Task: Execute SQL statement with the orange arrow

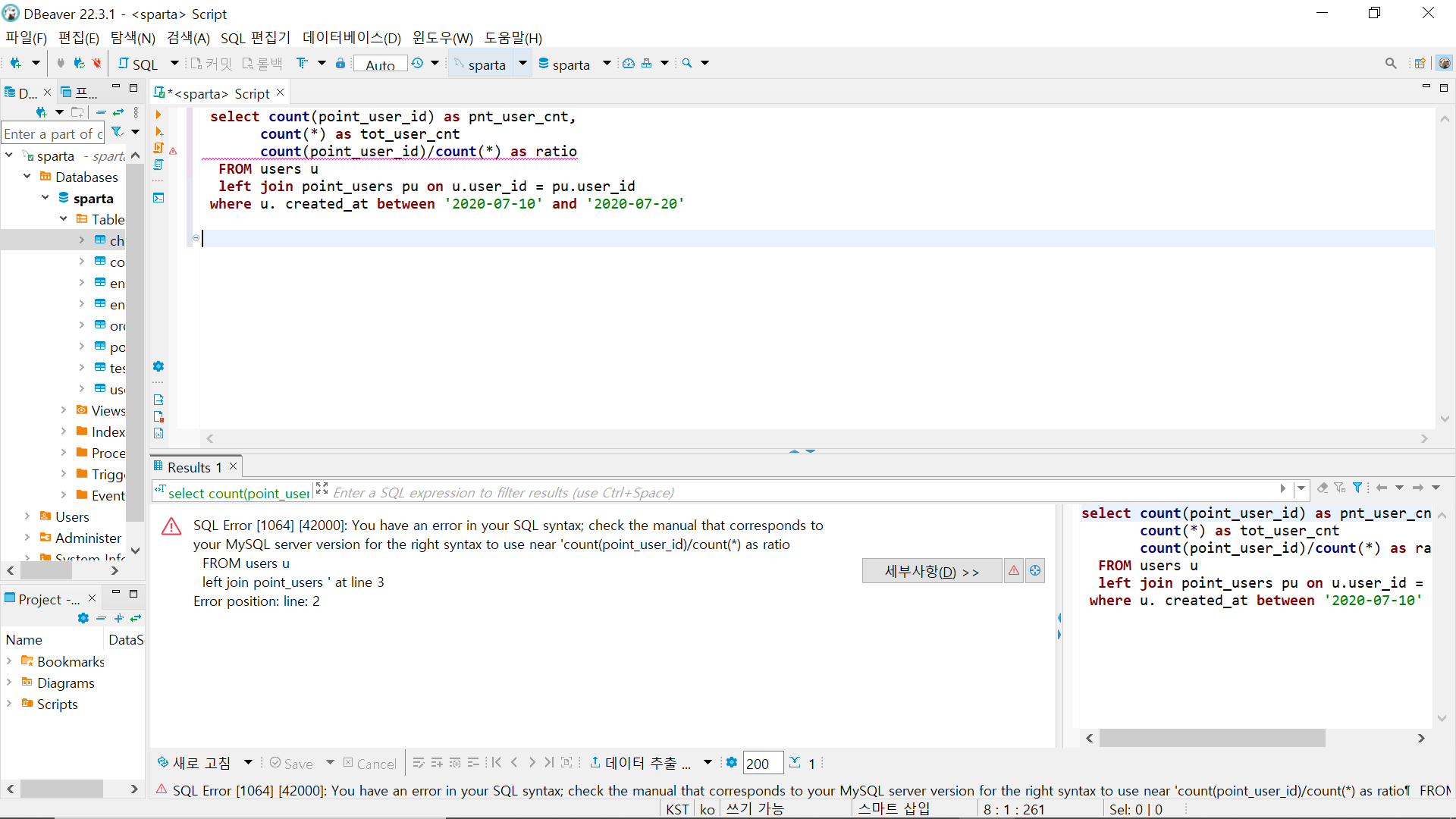Action: click(x=158, y=115)
